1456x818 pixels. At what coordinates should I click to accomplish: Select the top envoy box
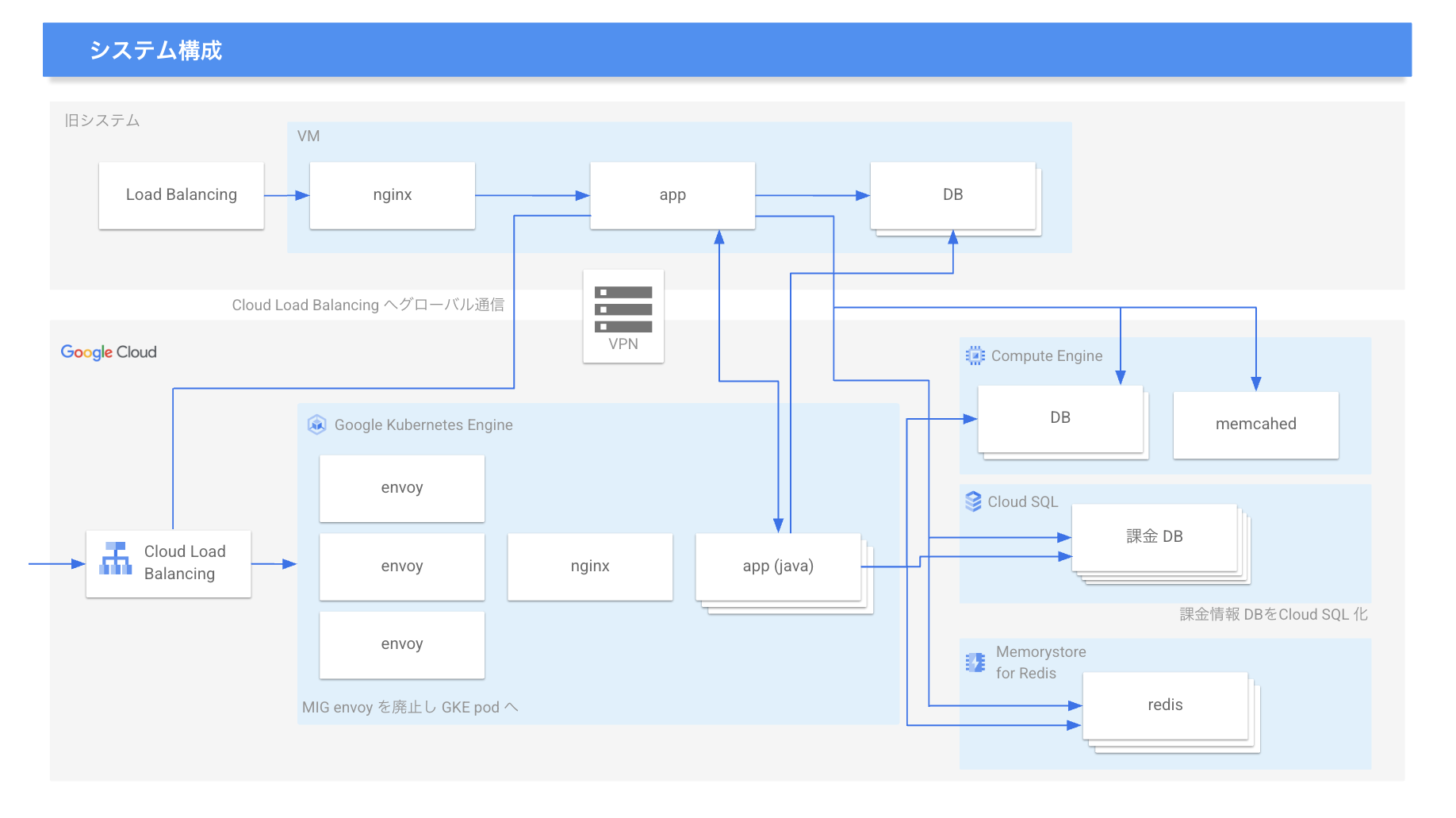point(402,488)
